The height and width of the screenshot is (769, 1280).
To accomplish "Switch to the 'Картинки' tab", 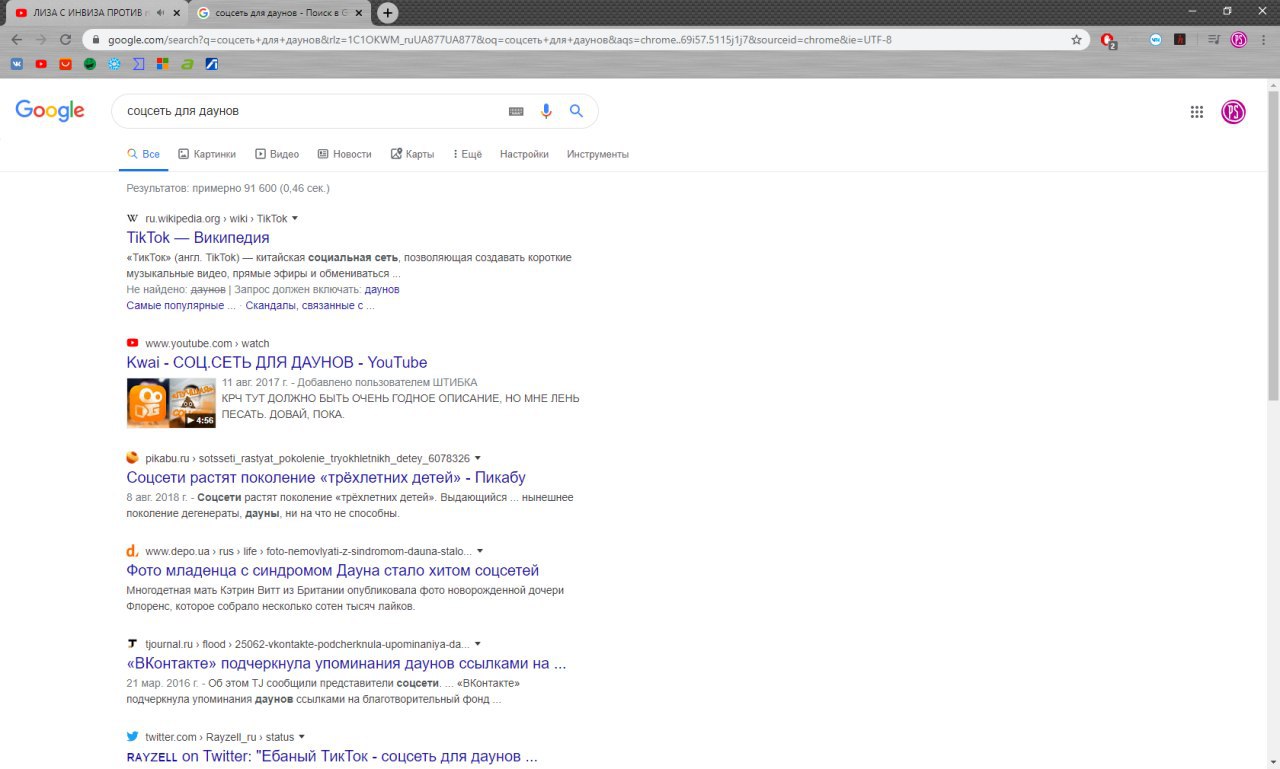I will (x=207, y=154).
